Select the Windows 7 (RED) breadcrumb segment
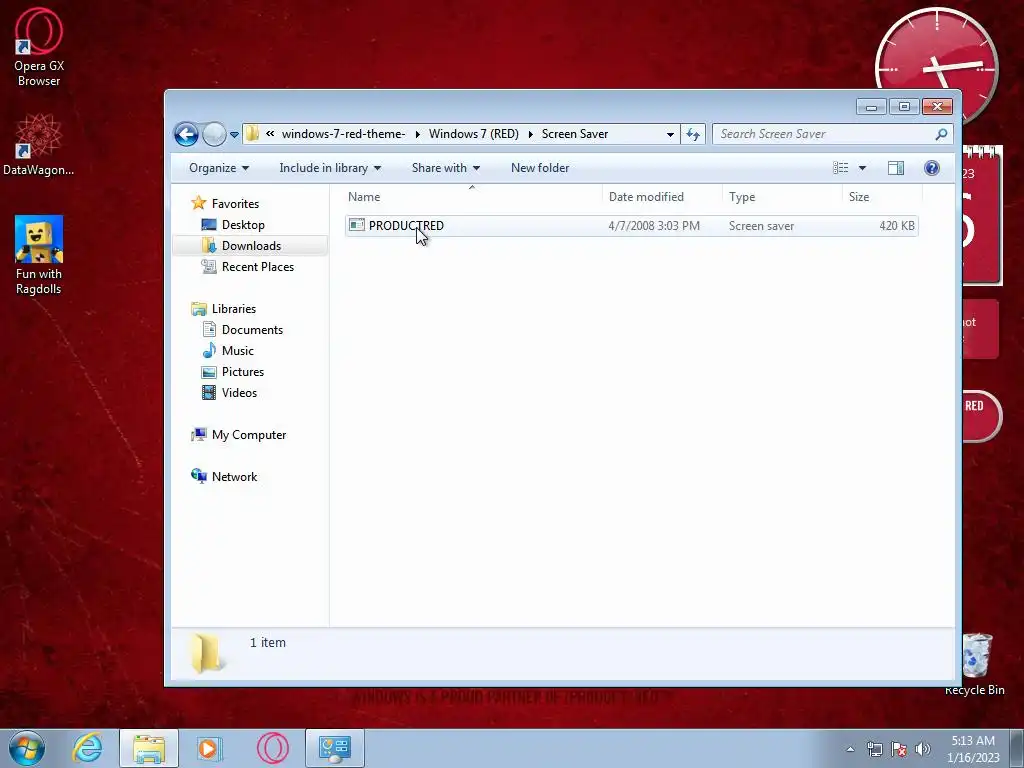The height and width of the screenshot is (768, 1024). [473, 134]
